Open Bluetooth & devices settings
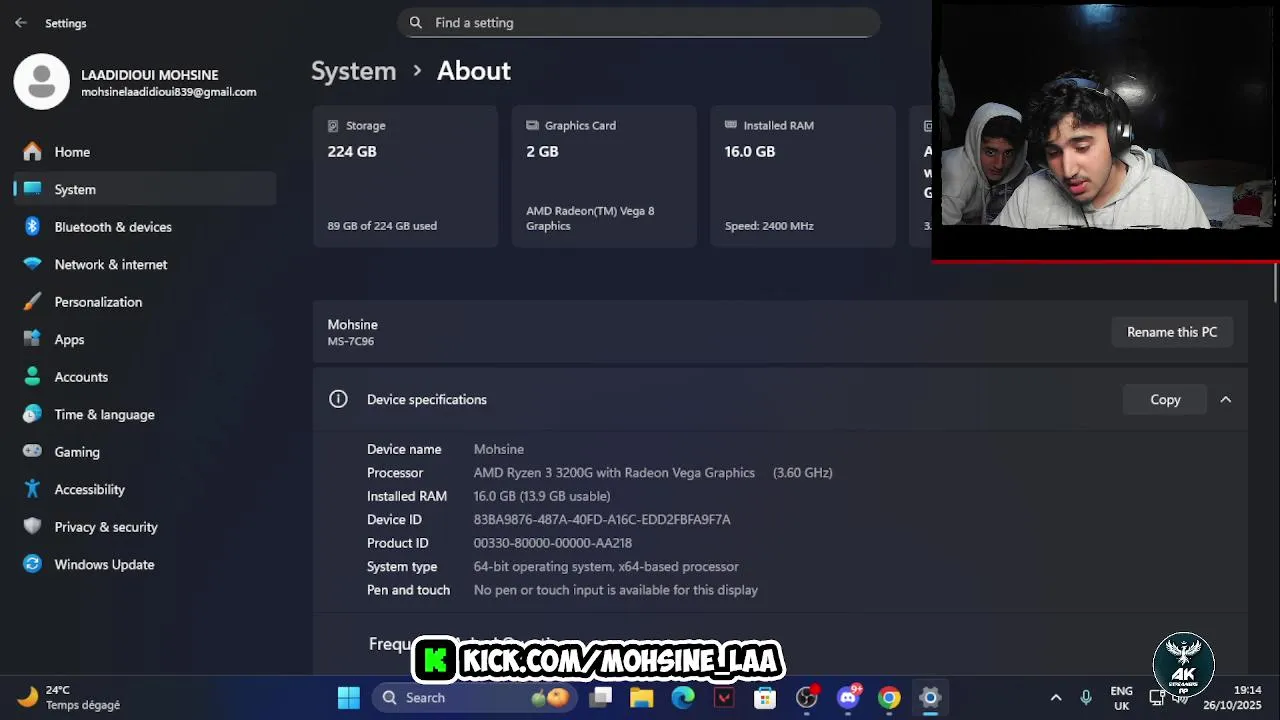Screen dimensions: 1280x720 click(x=145, y=227)
